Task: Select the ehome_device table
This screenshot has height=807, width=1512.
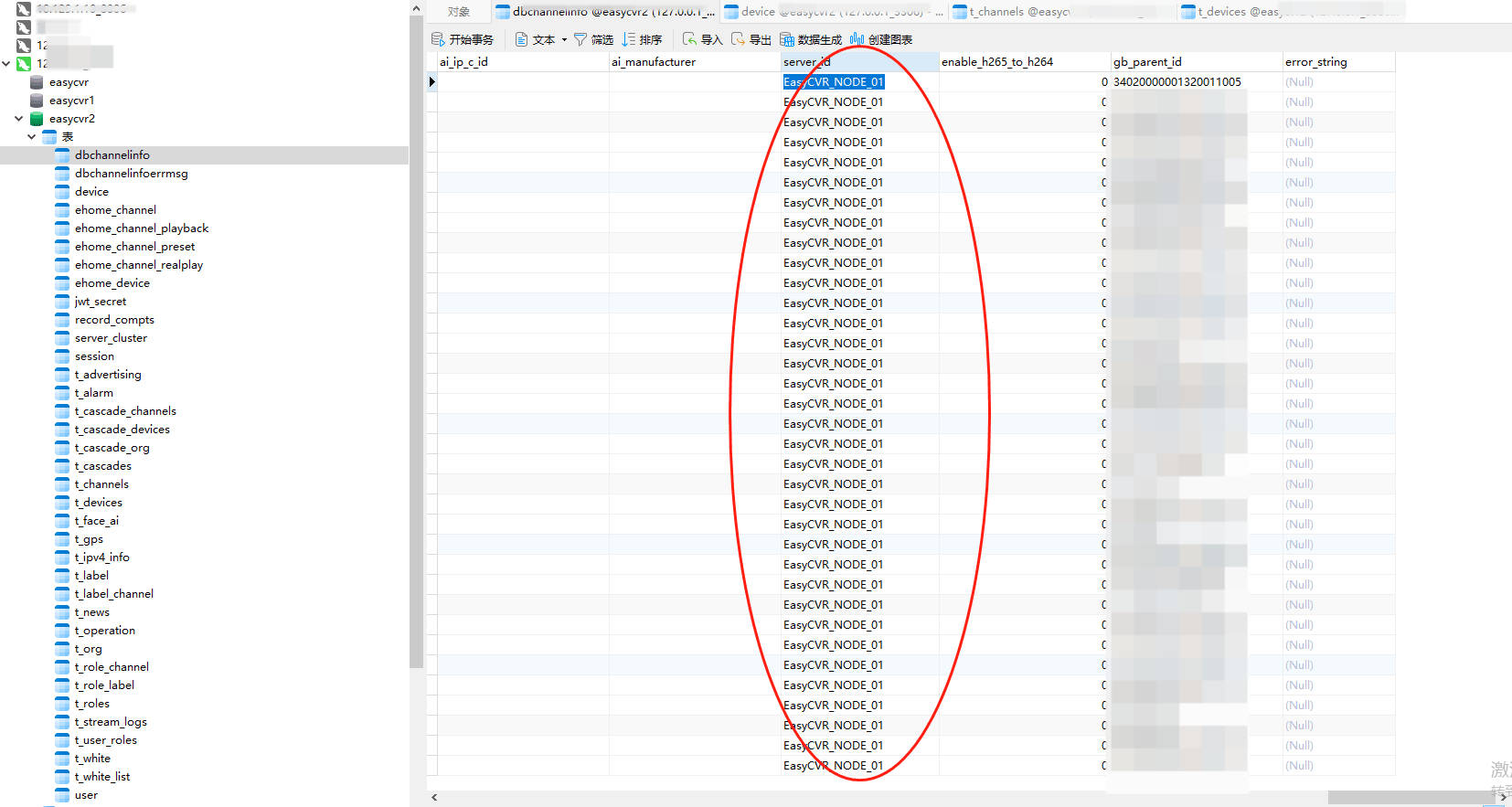Action: [x=112, y=283]
